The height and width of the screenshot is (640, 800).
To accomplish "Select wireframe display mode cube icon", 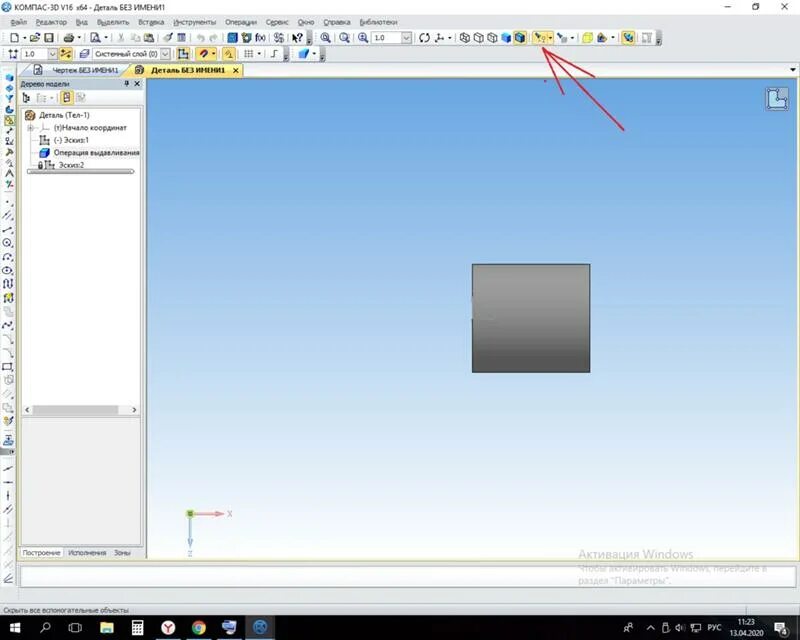I will [x=464, y=38].
